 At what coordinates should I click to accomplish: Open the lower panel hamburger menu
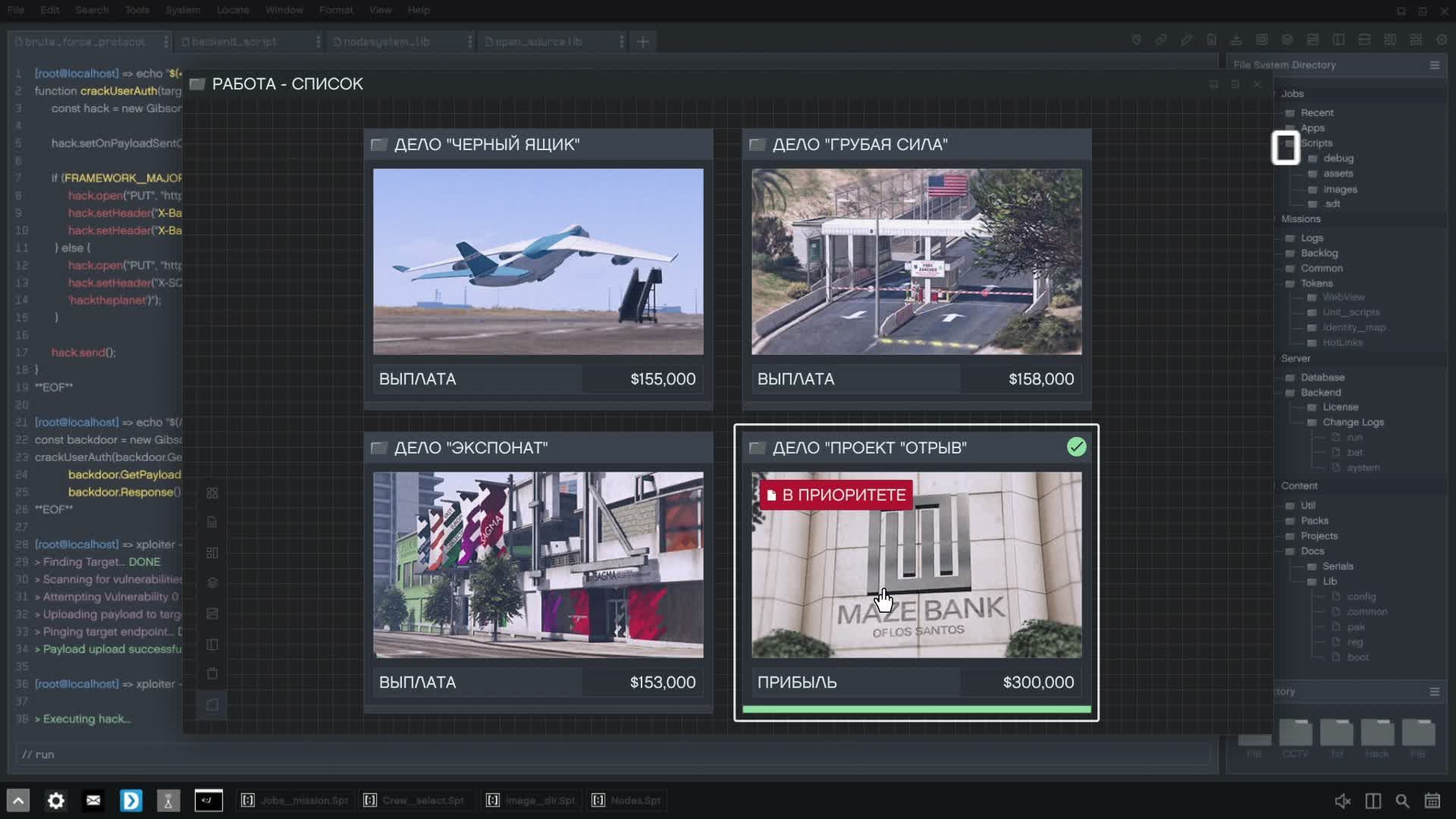tap(1434, 692)
